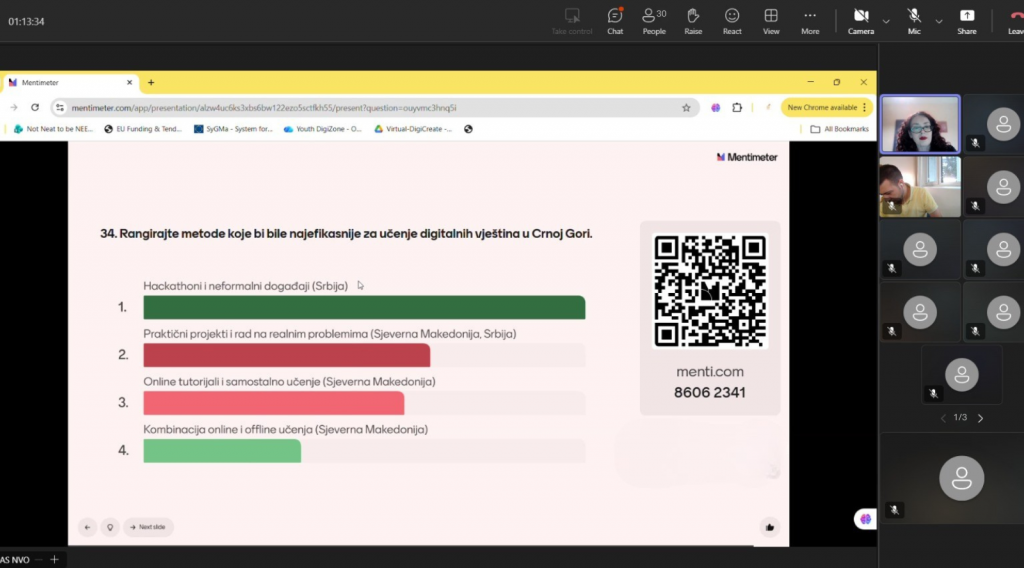Raise your hand in the meeting
This screenshot has height=568, width=1024.
693,20
